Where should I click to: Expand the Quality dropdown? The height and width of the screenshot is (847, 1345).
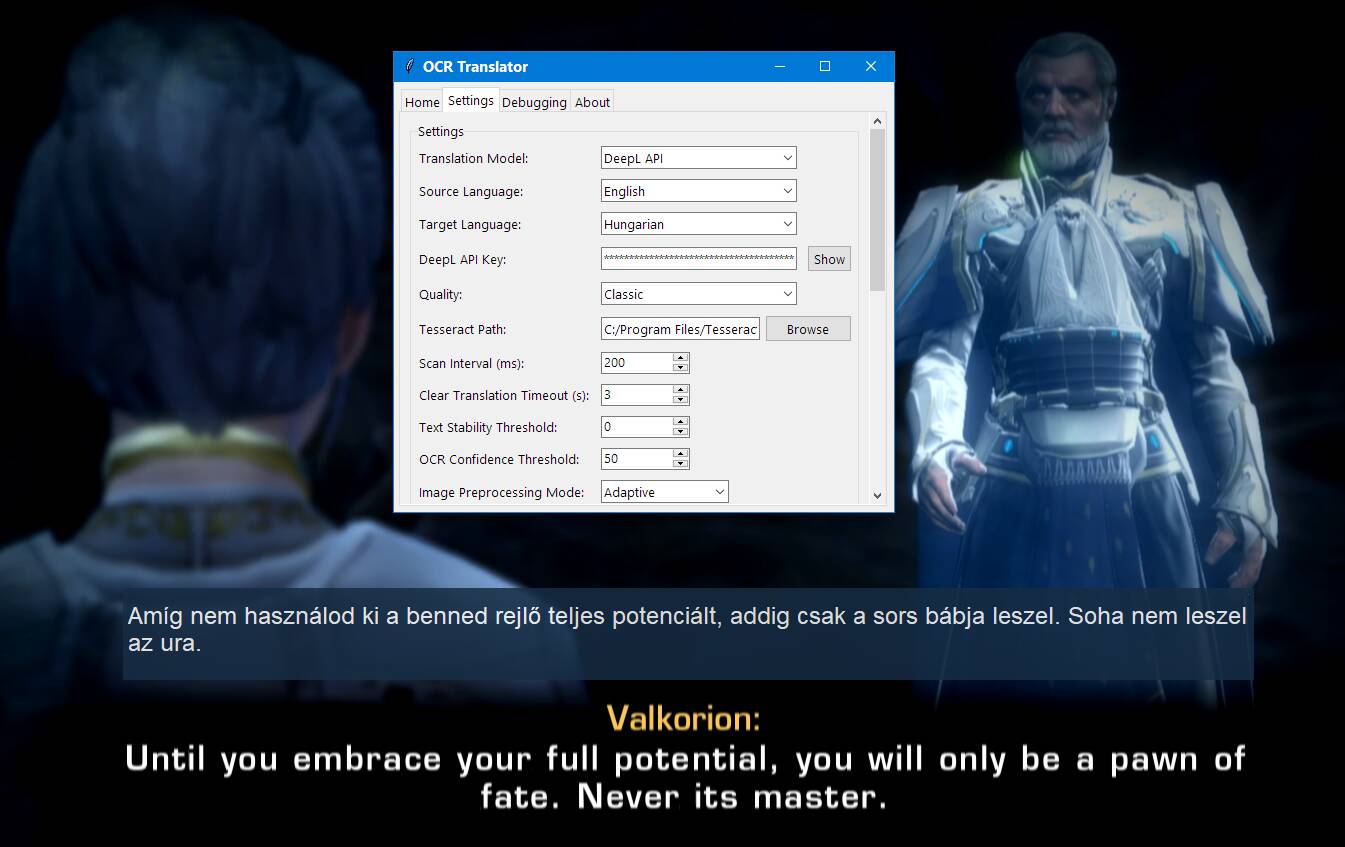click(698, 294)
